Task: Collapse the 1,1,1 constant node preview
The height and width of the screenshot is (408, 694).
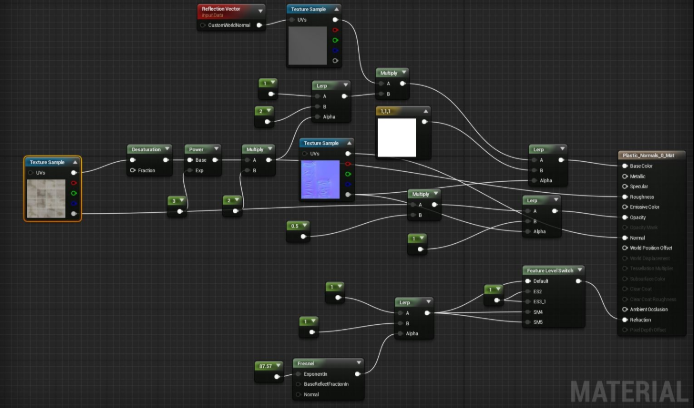Action: [x=424, y=111]
